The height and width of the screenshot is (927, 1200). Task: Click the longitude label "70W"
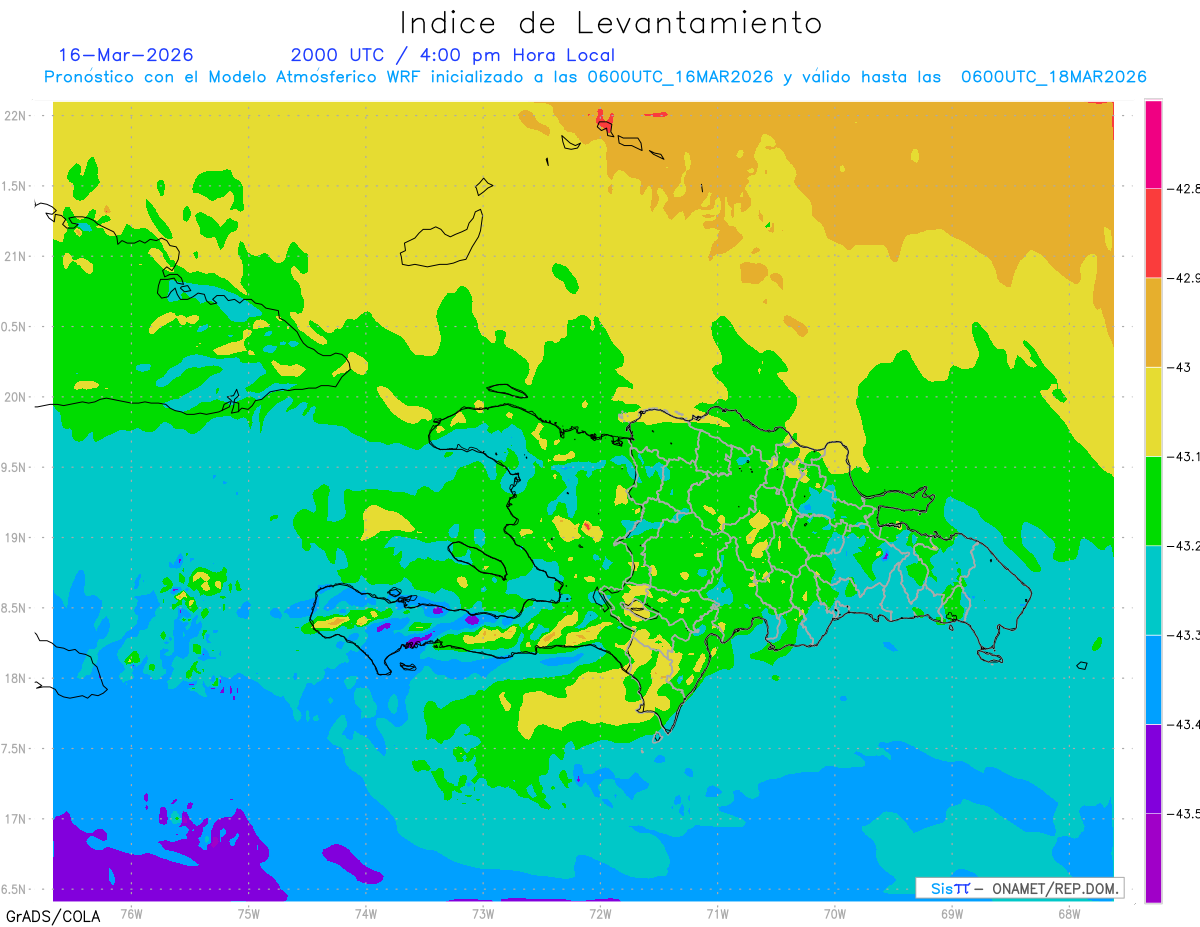834,913
